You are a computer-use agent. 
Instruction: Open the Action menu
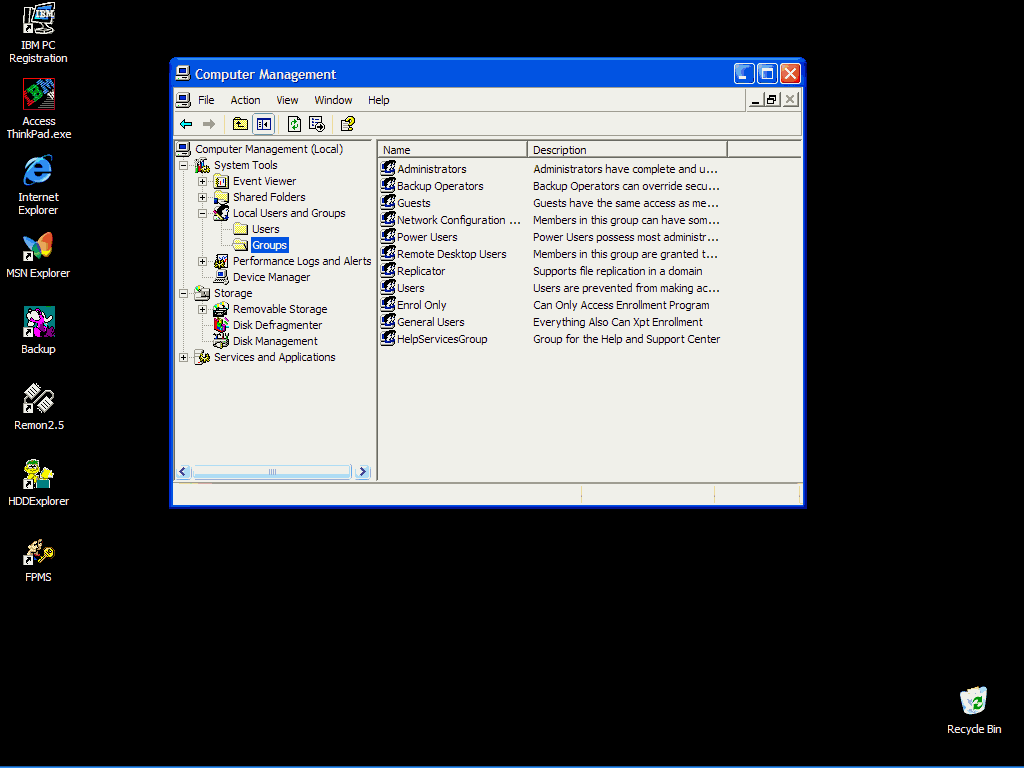tap(246, 100)
